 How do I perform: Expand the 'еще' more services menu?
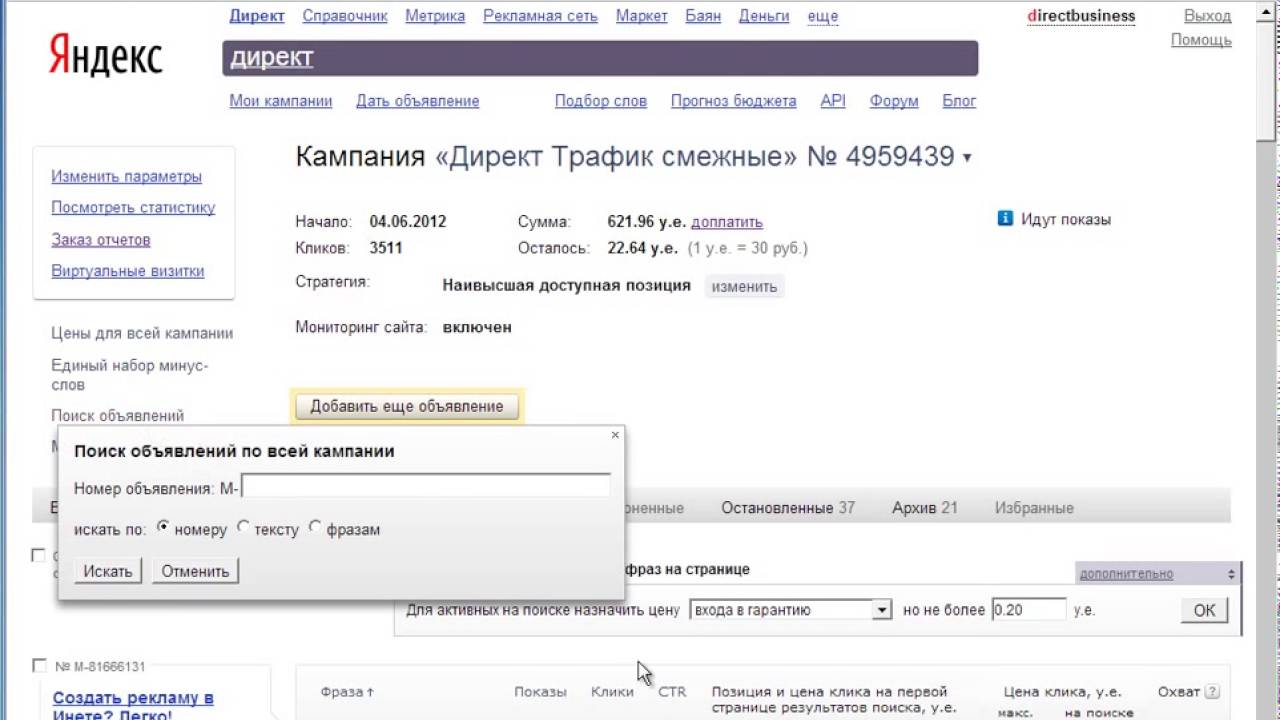click(823, 16)
